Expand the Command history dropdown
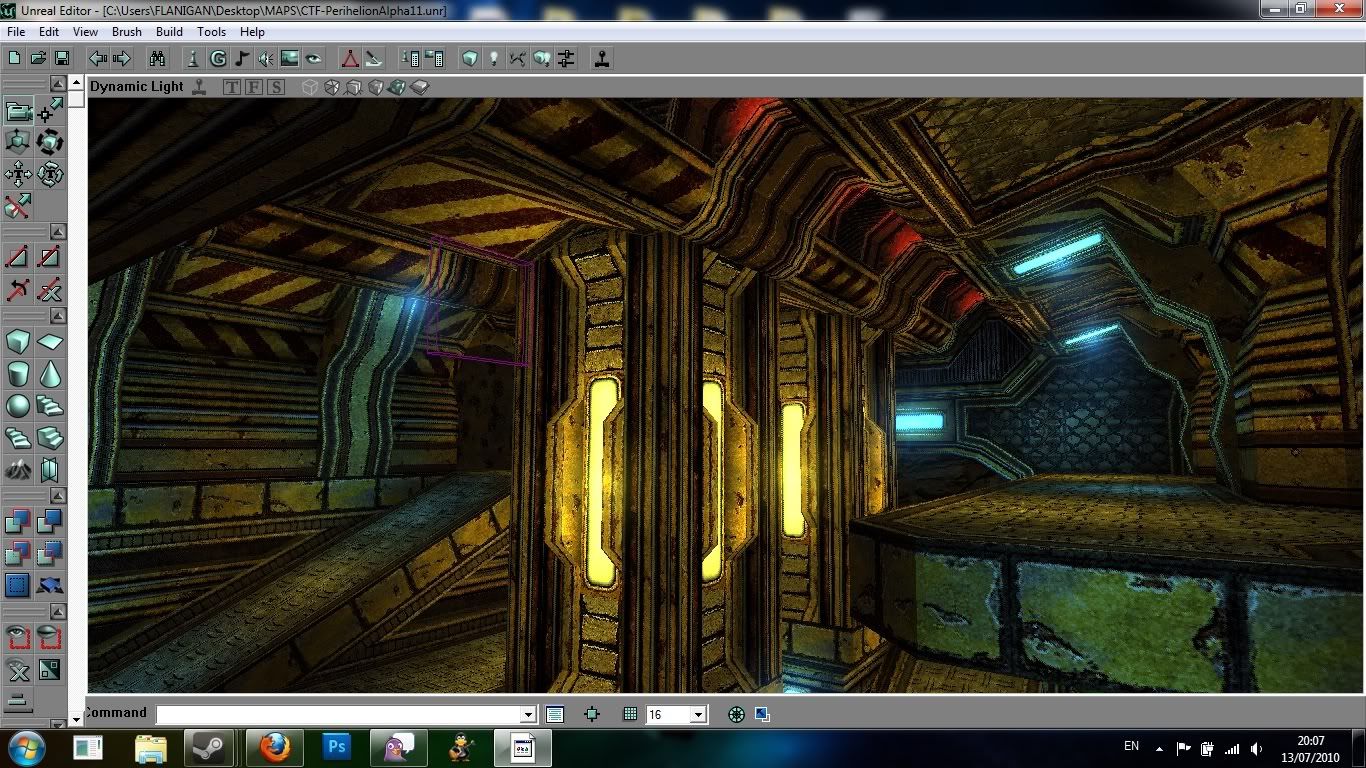The width and height of the screenshot is (1366, 768). pyautogui.click(x=528, y=714)
